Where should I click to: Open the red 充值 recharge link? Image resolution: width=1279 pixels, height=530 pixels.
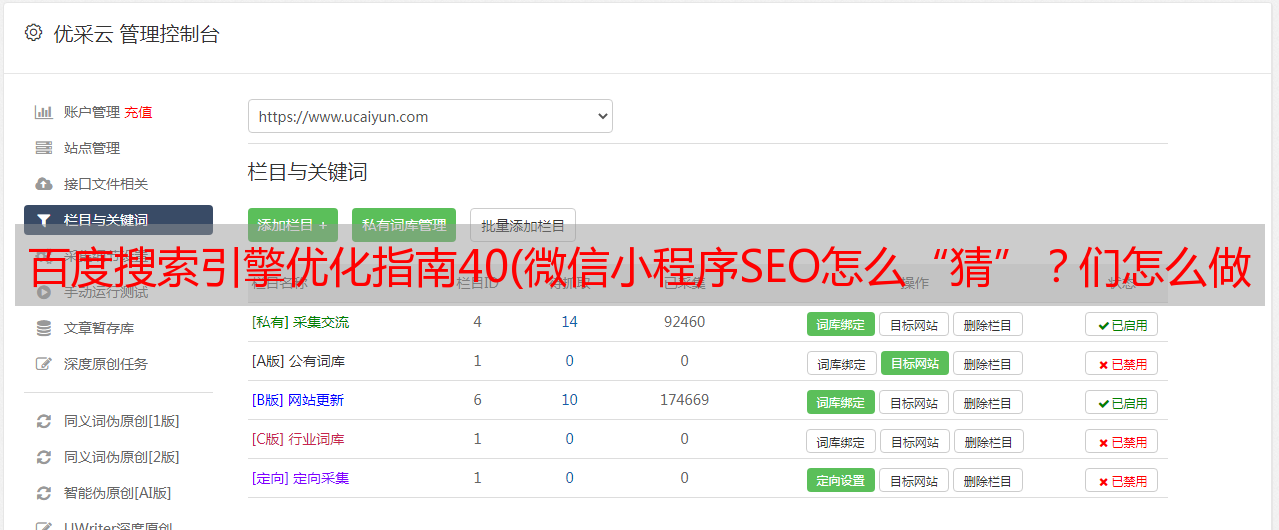click(139, 112)
